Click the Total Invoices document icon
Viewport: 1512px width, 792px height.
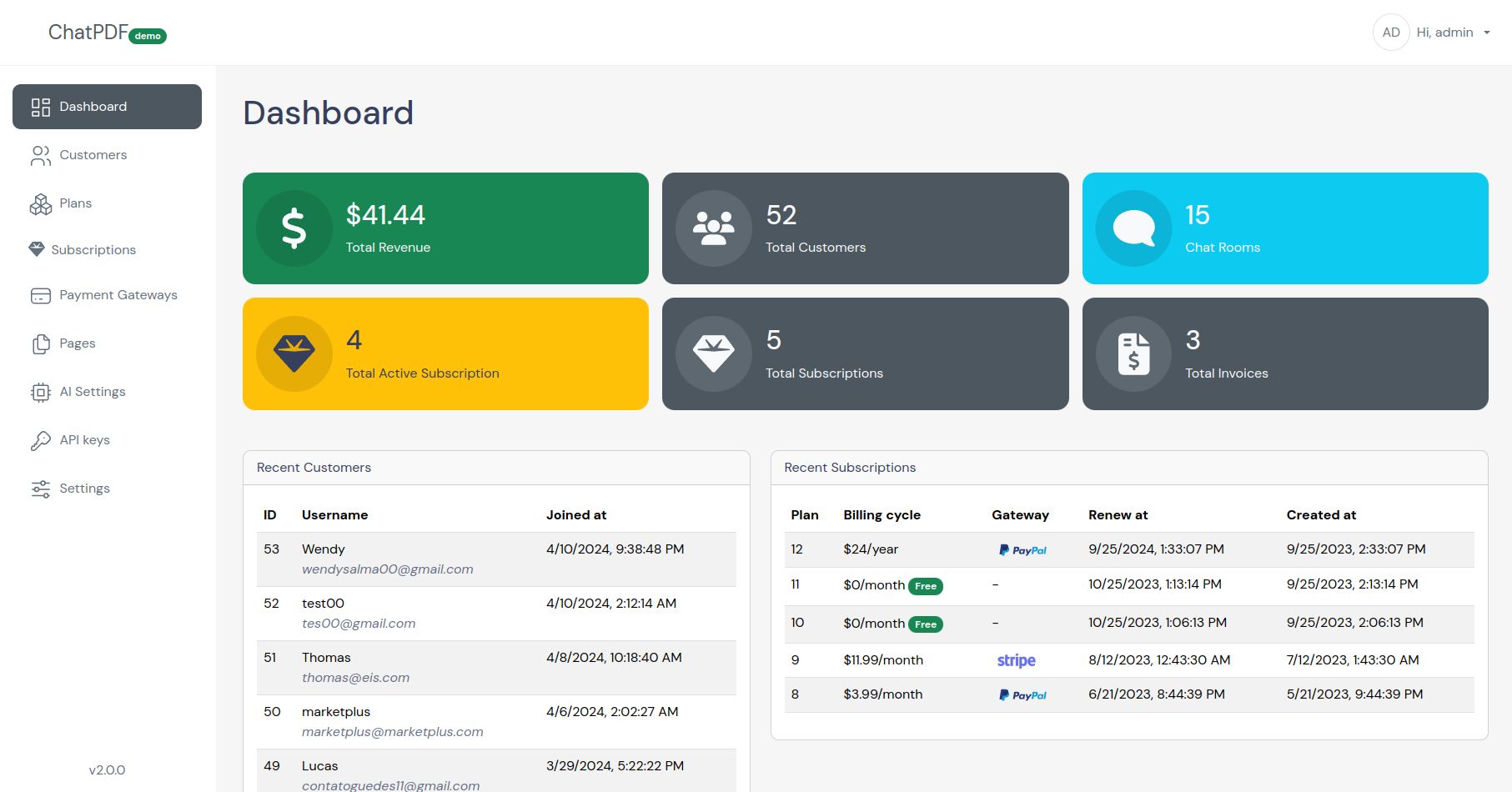1133,354
